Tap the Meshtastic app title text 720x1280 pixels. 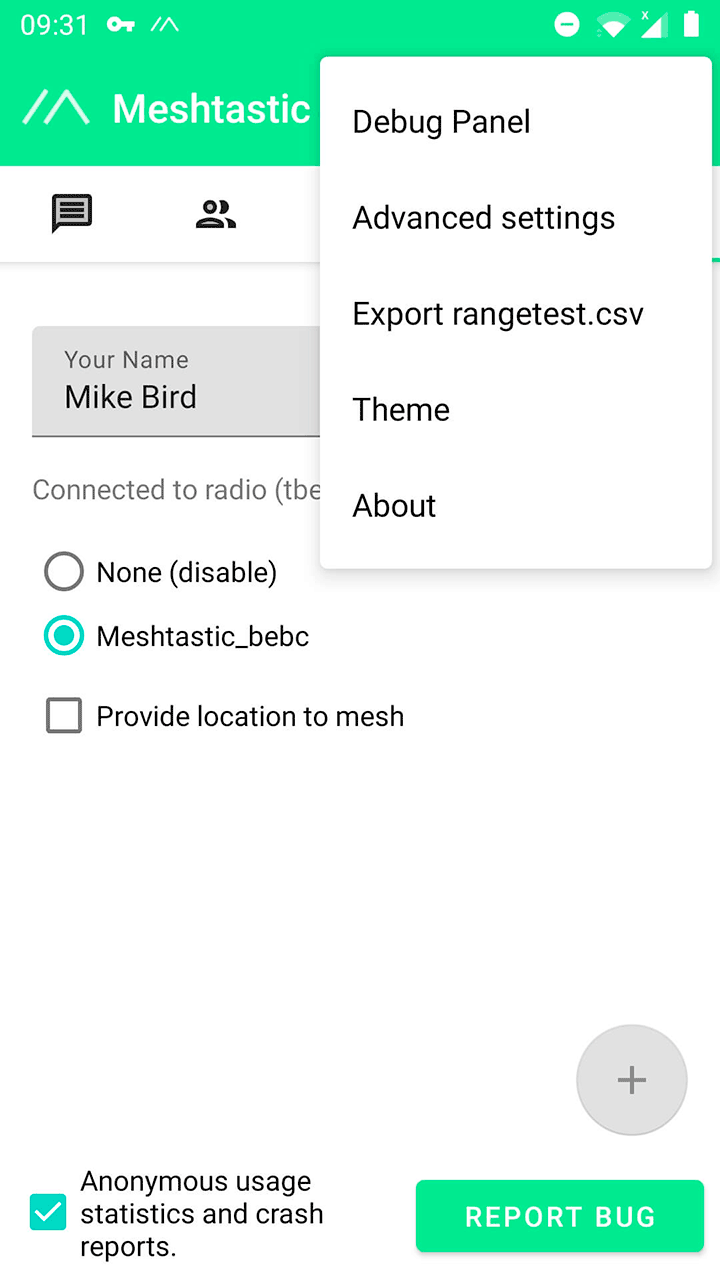211,109
